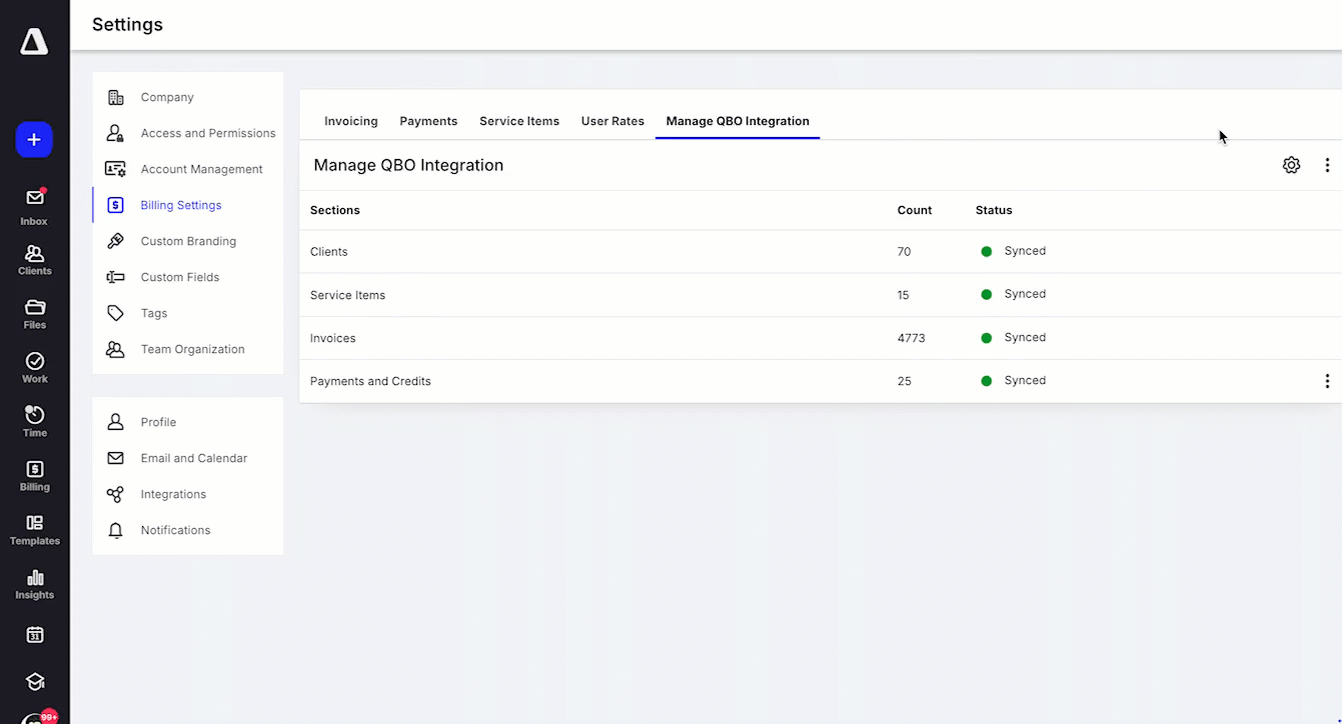Switch to the Invoicing tab

point(351,121)
